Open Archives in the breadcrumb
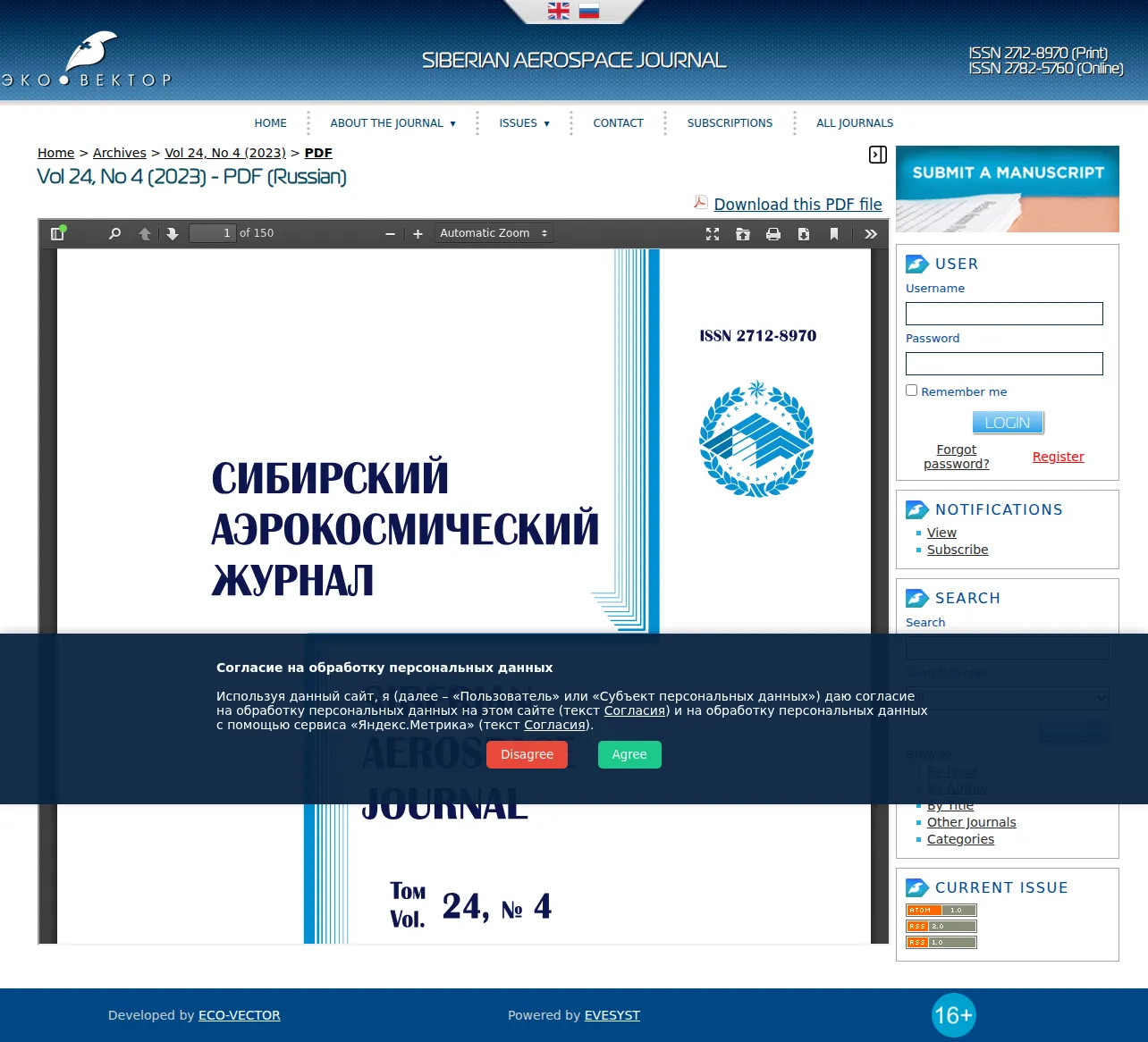Image resolution: width=1148 pixels, height=1042 pixels. click(120, 153)
